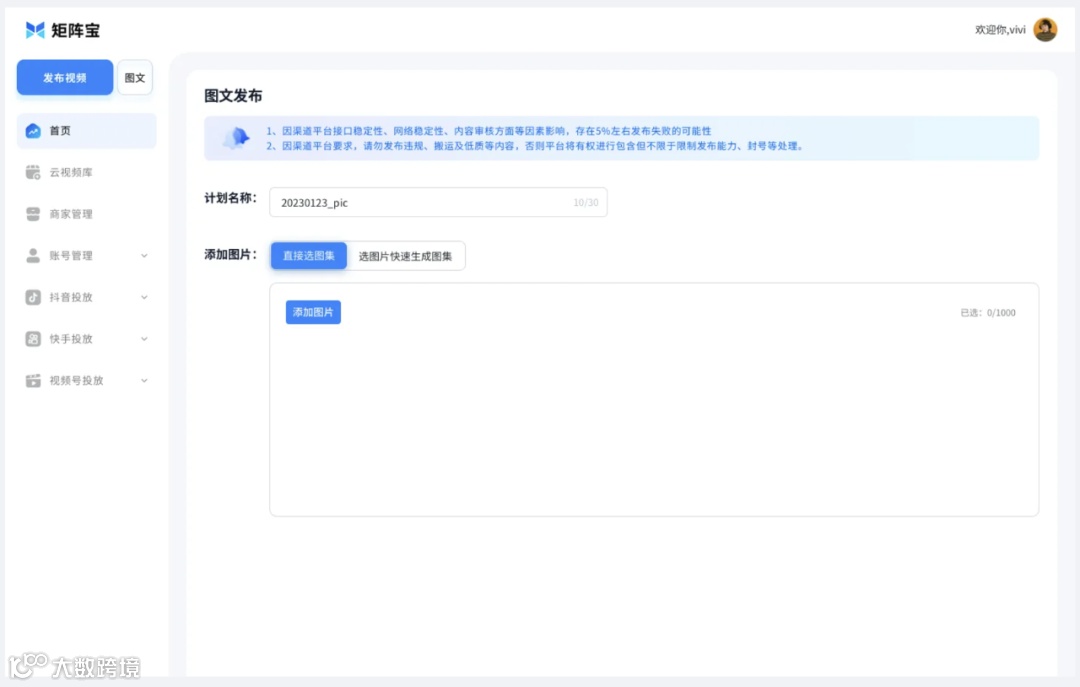Select the 图文 publishing mode
Screen dimensions: 1080x687
(x=135, y=77)
